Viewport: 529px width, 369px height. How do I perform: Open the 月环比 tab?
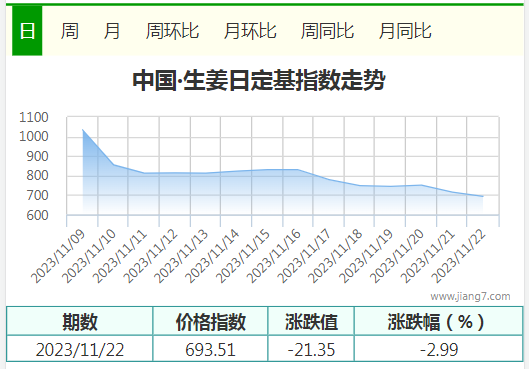point(250,31)
